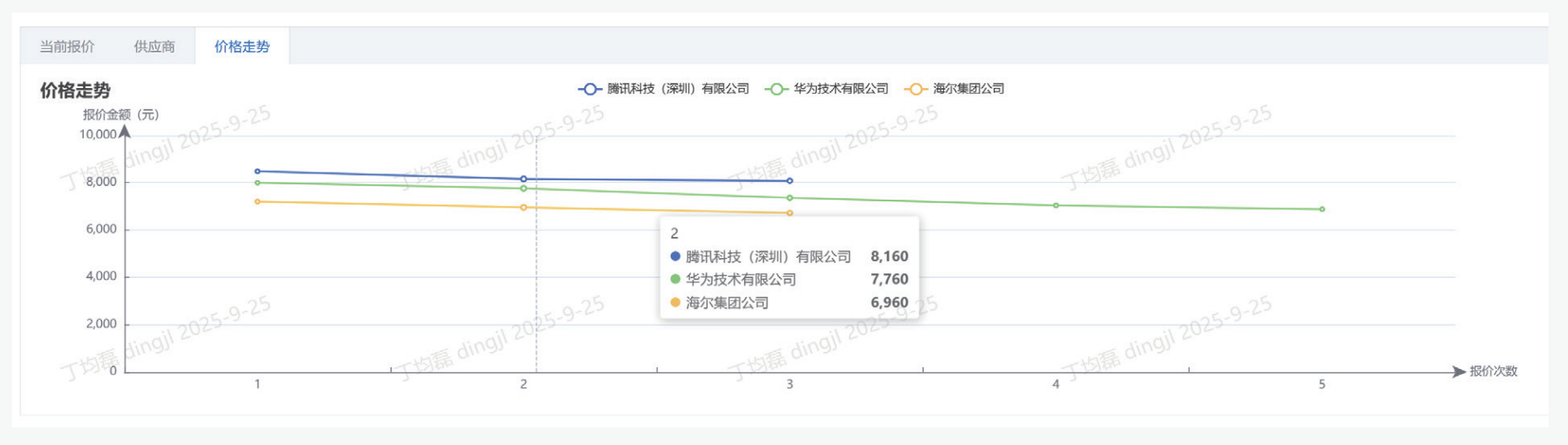Hide the 华为技术有限公司 legend series
The width and height of the screenshot is (1568, 445).
[828, 89]
